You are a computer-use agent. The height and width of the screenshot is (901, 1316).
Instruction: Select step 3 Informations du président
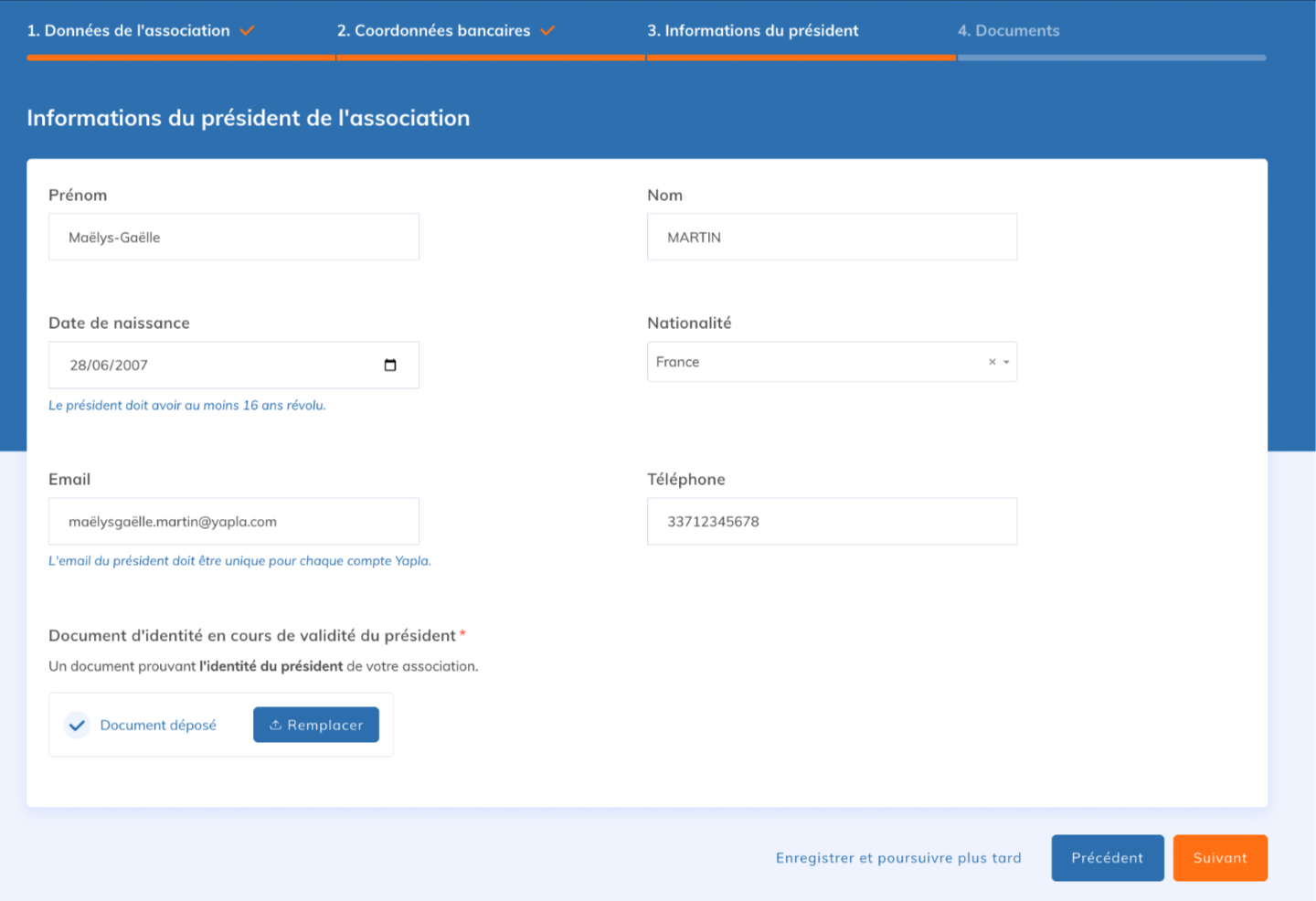click(752, 31)
